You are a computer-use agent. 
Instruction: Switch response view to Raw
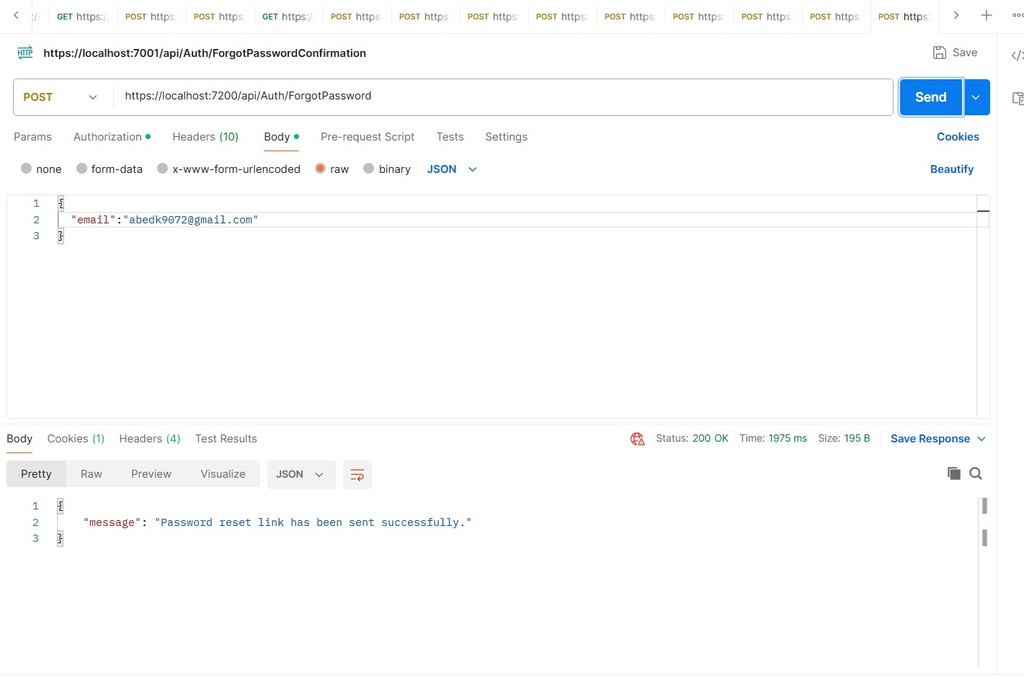91,474
